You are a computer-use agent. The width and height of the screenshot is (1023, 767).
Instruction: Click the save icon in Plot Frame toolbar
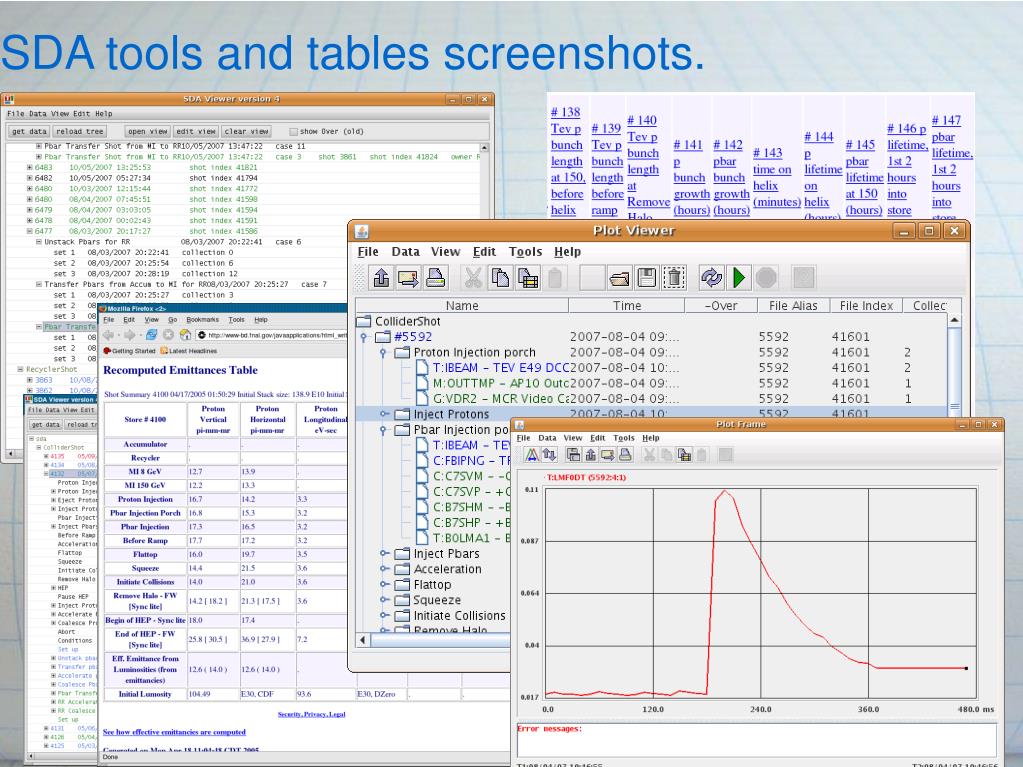(573, 455)
